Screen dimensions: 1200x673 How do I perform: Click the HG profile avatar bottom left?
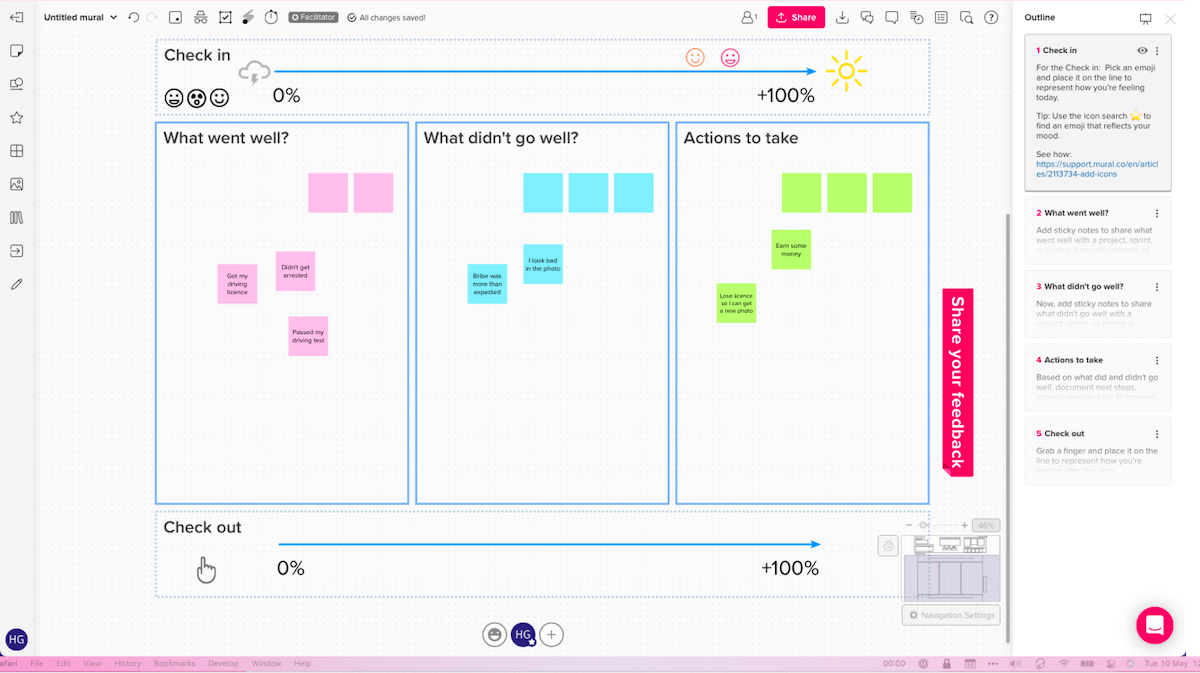16,639
